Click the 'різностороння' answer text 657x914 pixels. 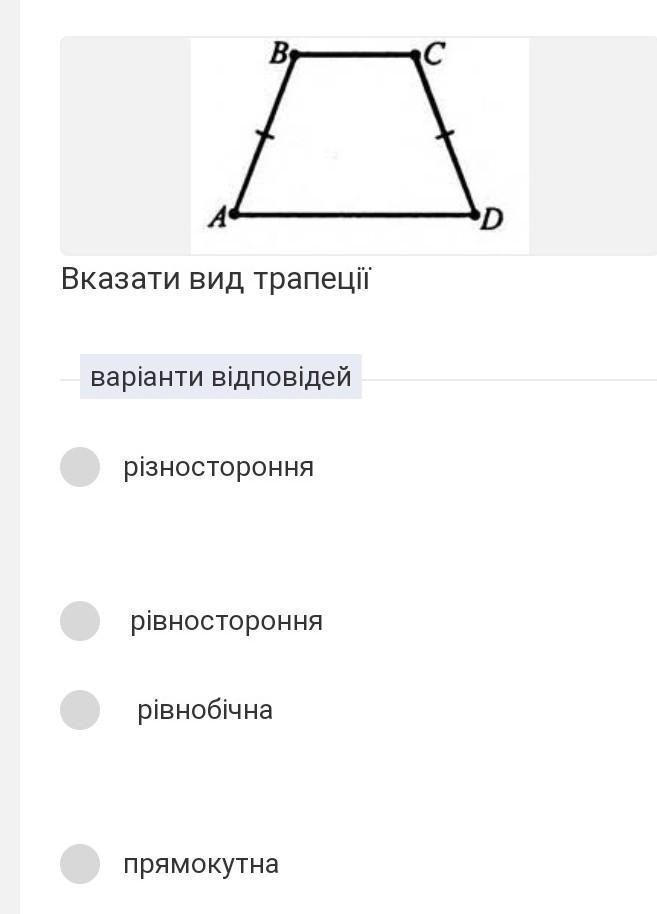point(218,467)
